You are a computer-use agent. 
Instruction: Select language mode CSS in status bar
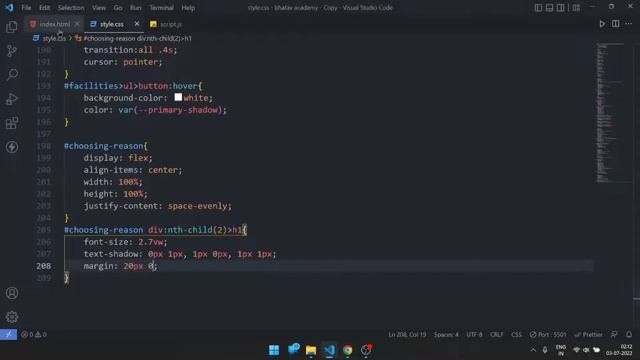point(516,334)
